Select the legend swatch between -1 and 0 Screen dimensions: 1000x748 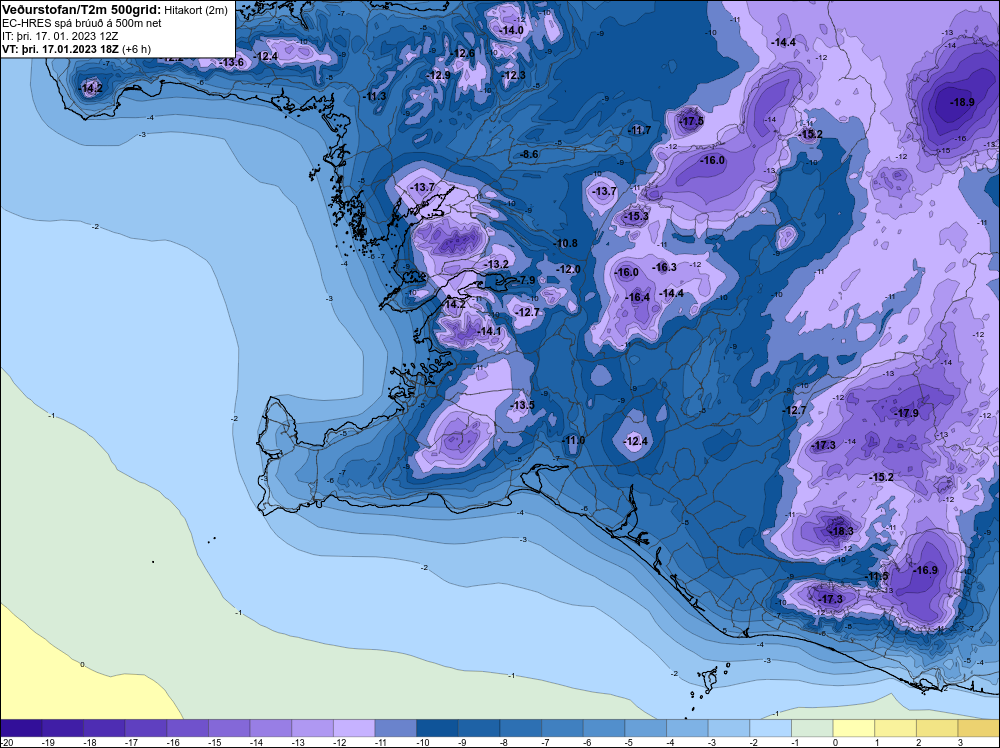coord(812,728)
